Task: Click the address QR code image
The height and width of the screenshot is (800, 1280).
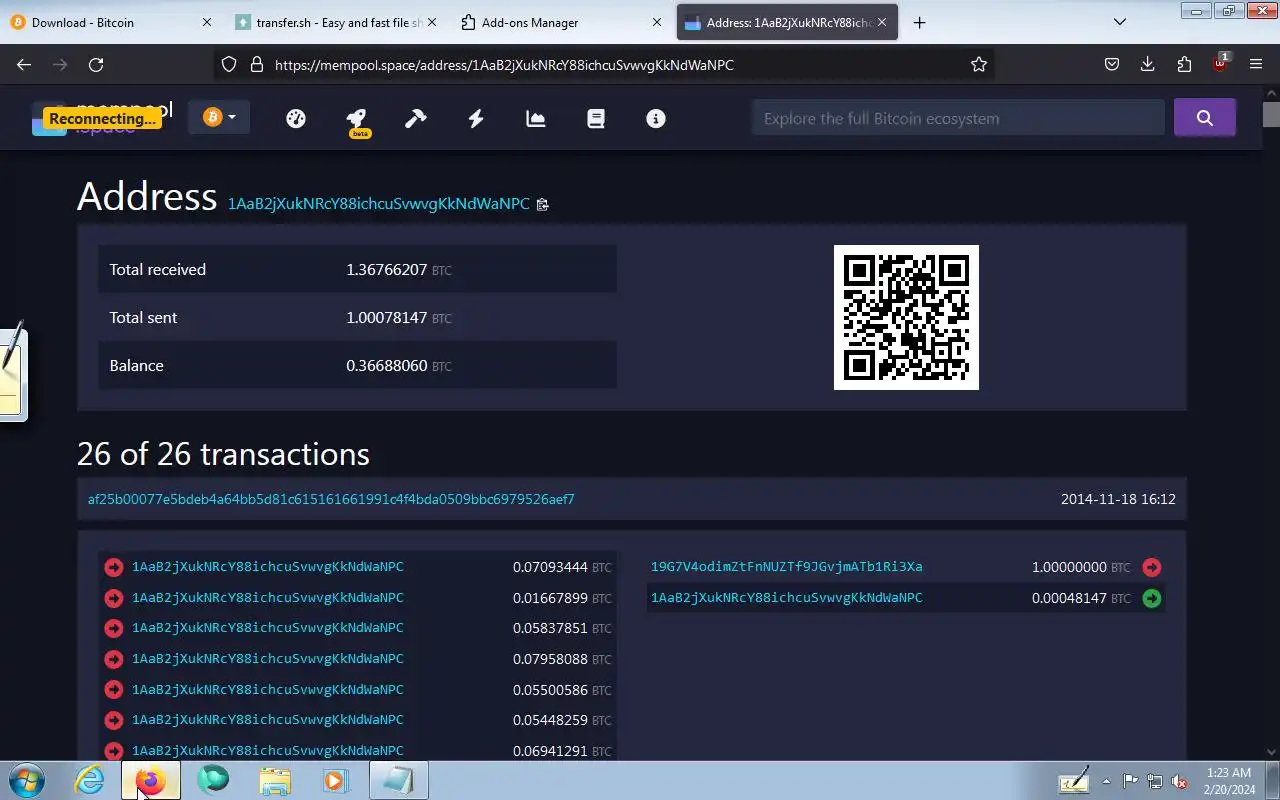Action: point(906,317)
